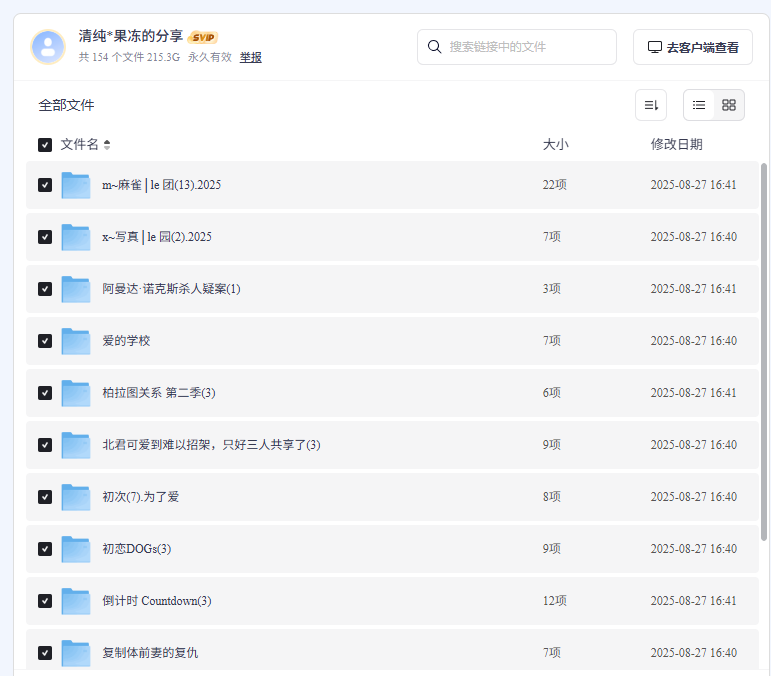Click the 大小 column header
Screen dimensions: 771x676
point(555,145)
